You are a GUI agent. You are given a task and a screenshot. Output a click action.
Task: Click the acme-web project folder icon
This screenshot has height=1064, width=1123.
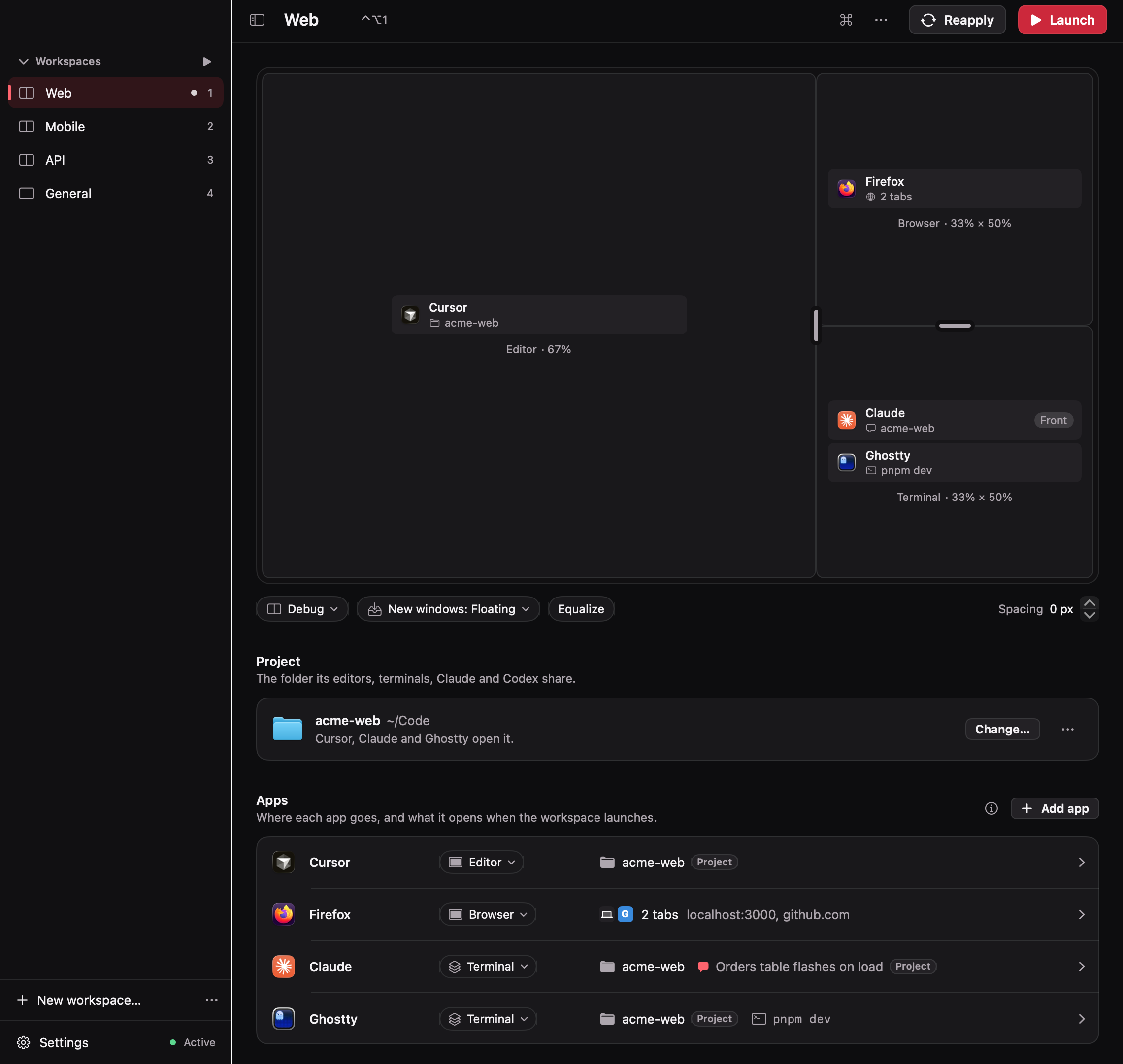[x=288, y=729]
